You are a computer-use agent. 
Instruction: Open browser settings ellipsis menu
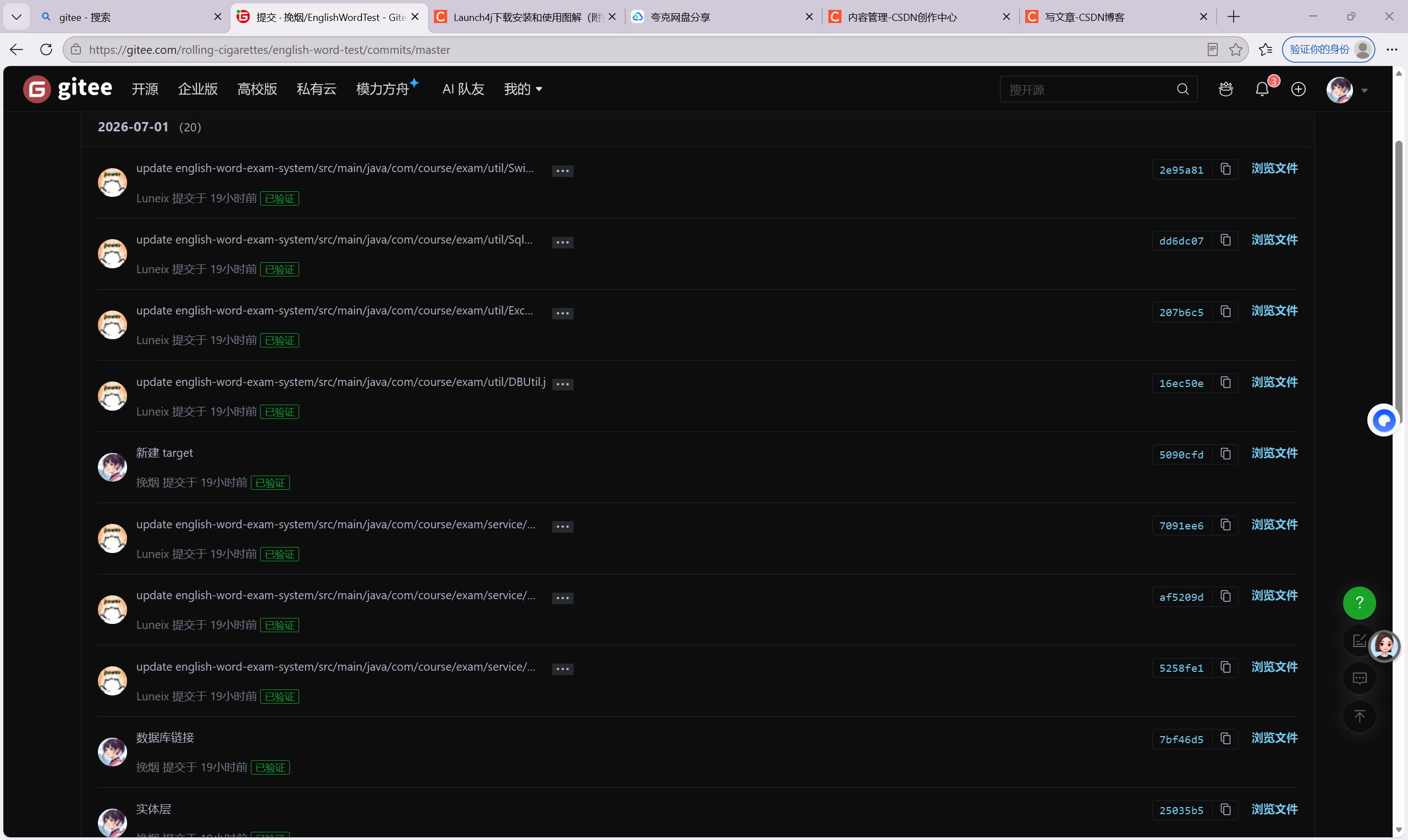click(x=1391, y=50)
